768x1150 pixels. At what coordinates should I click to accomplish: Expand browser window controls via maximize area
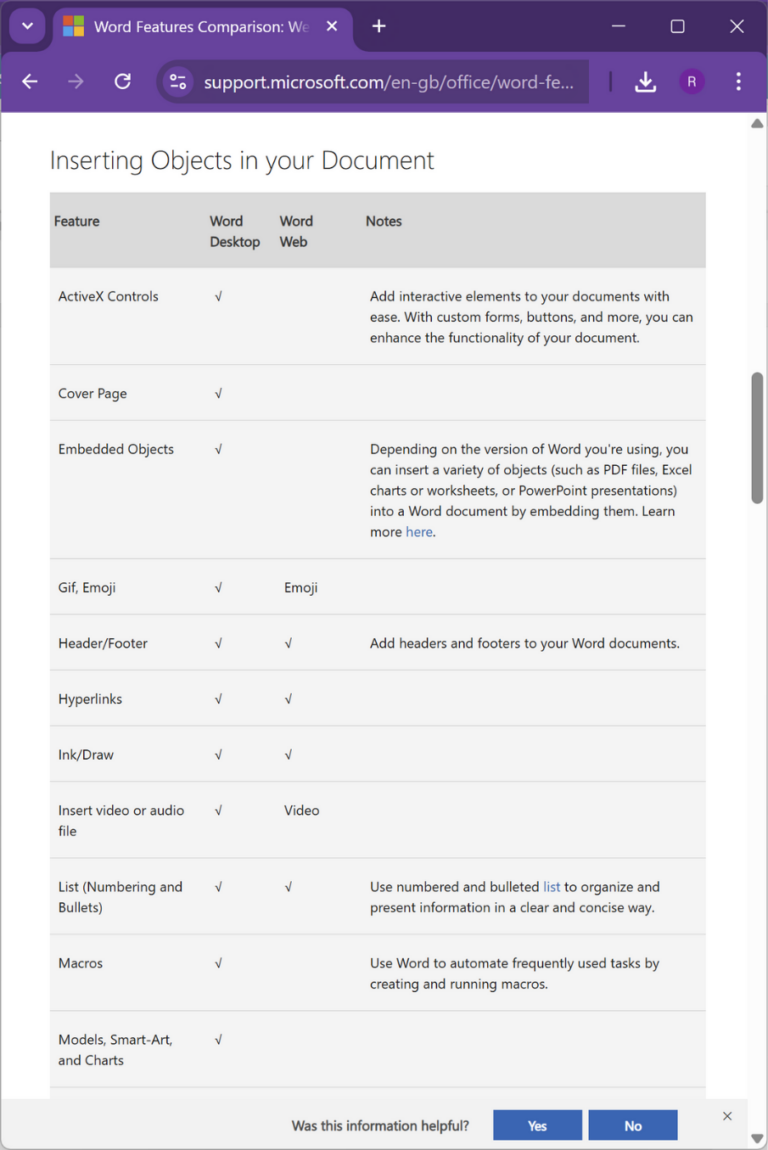point(677,26)
